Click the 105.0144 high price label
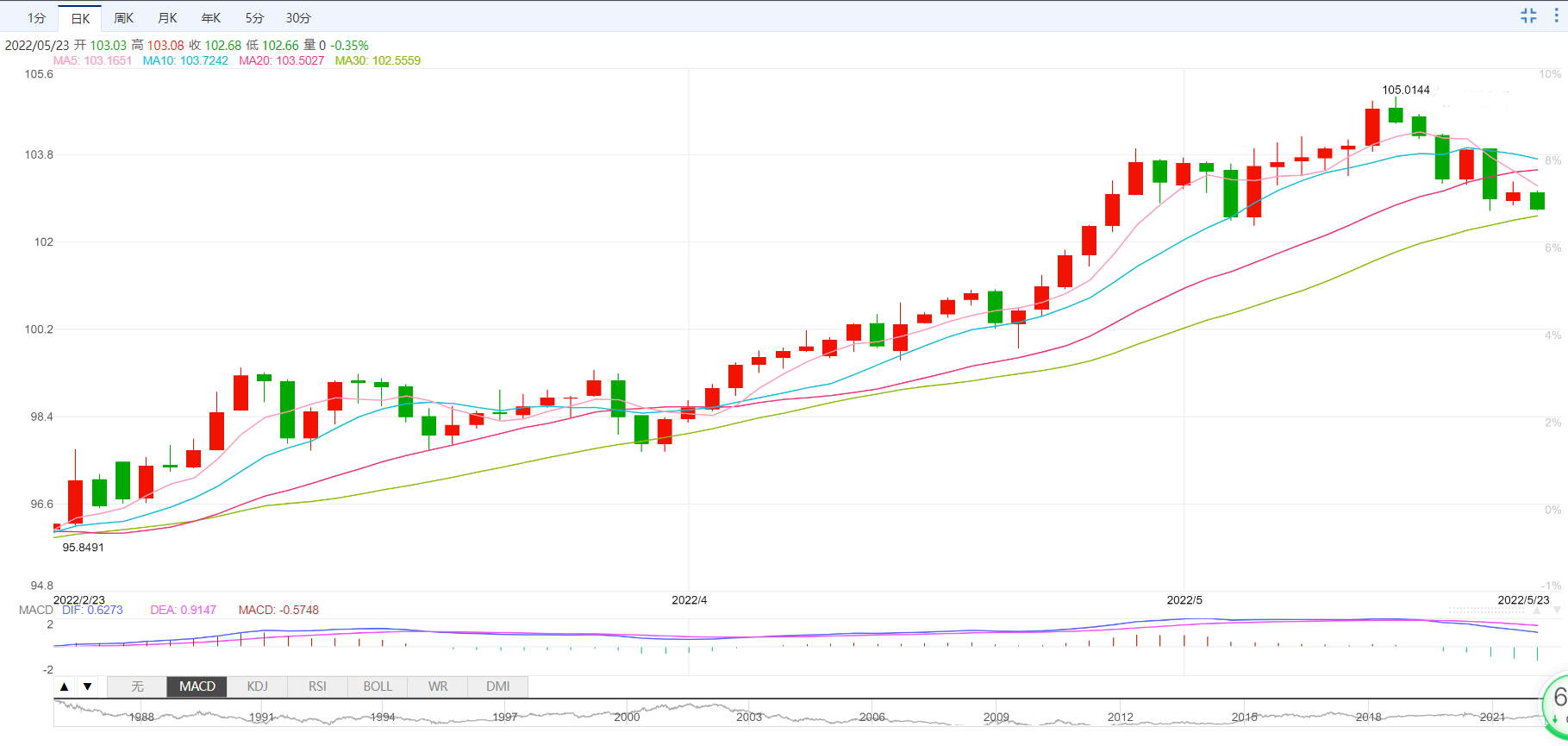Viewport: 1568px width, 746px height. click(x=1406, y=90)
